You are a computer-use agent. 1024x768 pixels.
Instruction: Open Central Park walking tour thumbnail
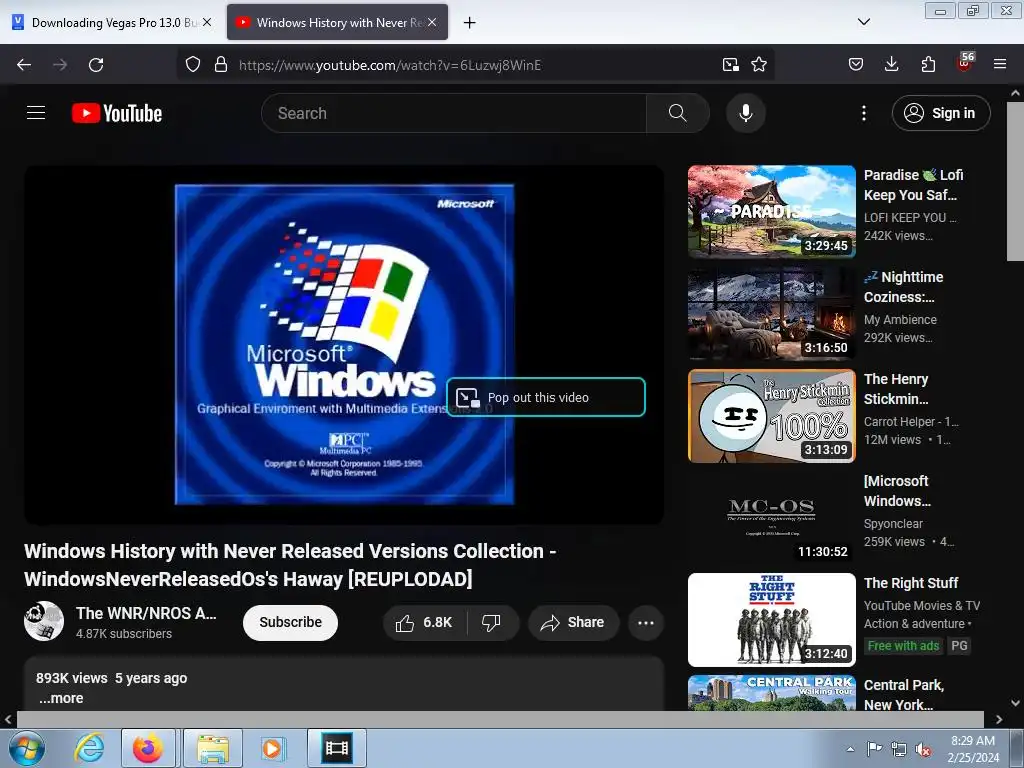771,693
